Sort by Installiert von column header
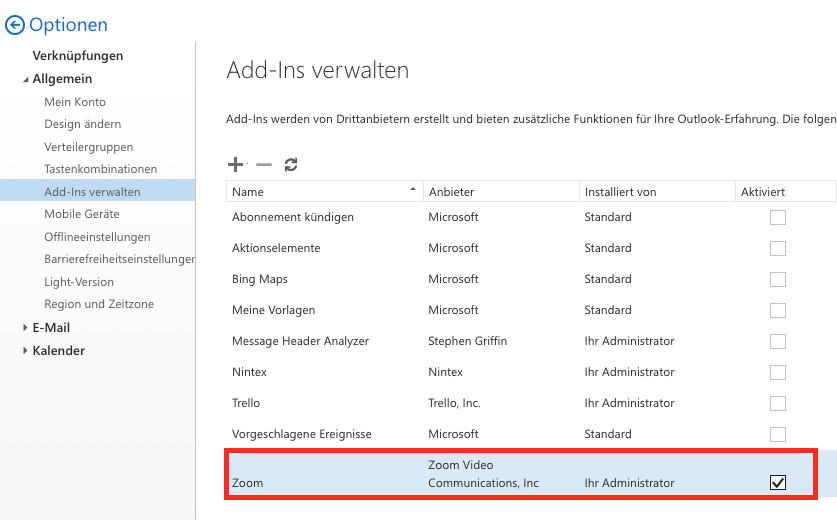Viewport: 837px width, 520px height. (x=620, y=192)
